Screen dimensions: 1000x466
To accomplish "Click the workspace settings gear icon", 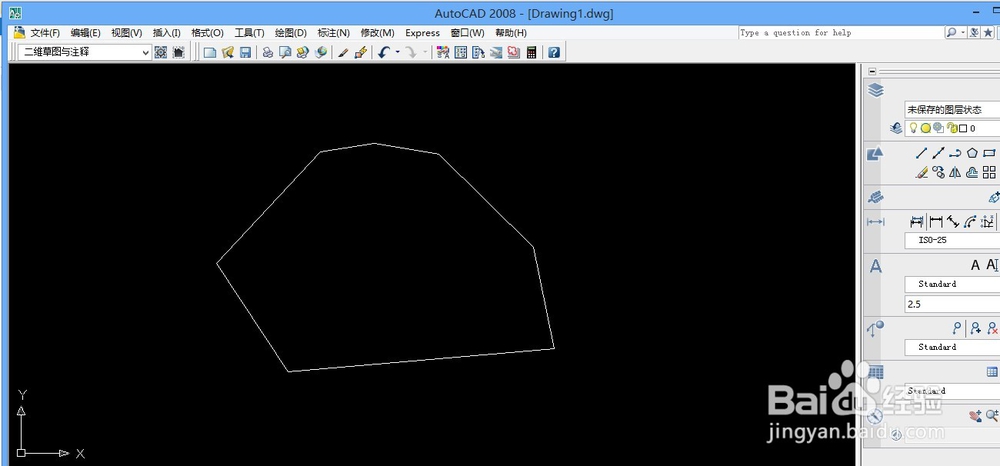I will point(161,52).
